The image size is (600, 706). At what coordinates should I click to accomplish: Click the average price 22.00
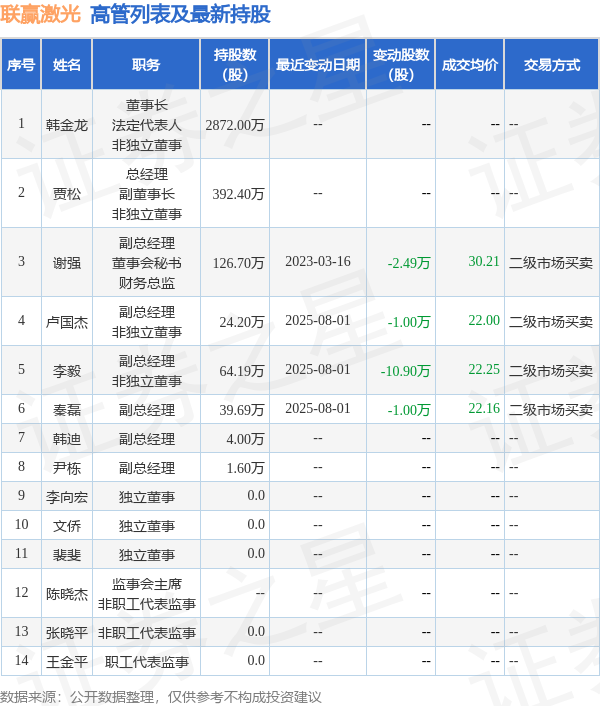(484, 320)
